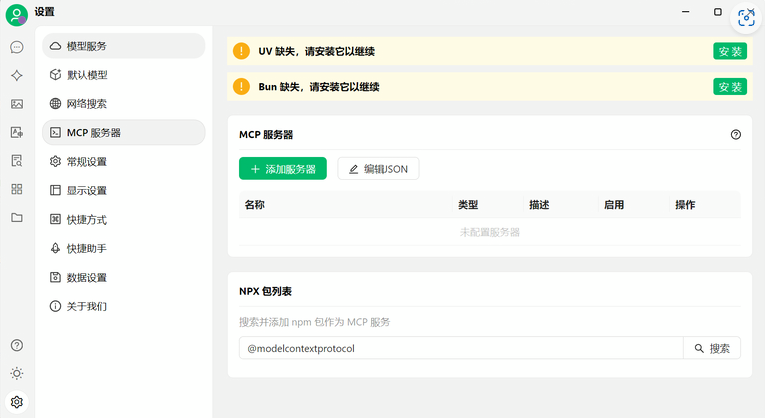The height and width of the screenshot is (418, 765).
Task: Open the translate sidebar icon
Action: click(17, 132)
